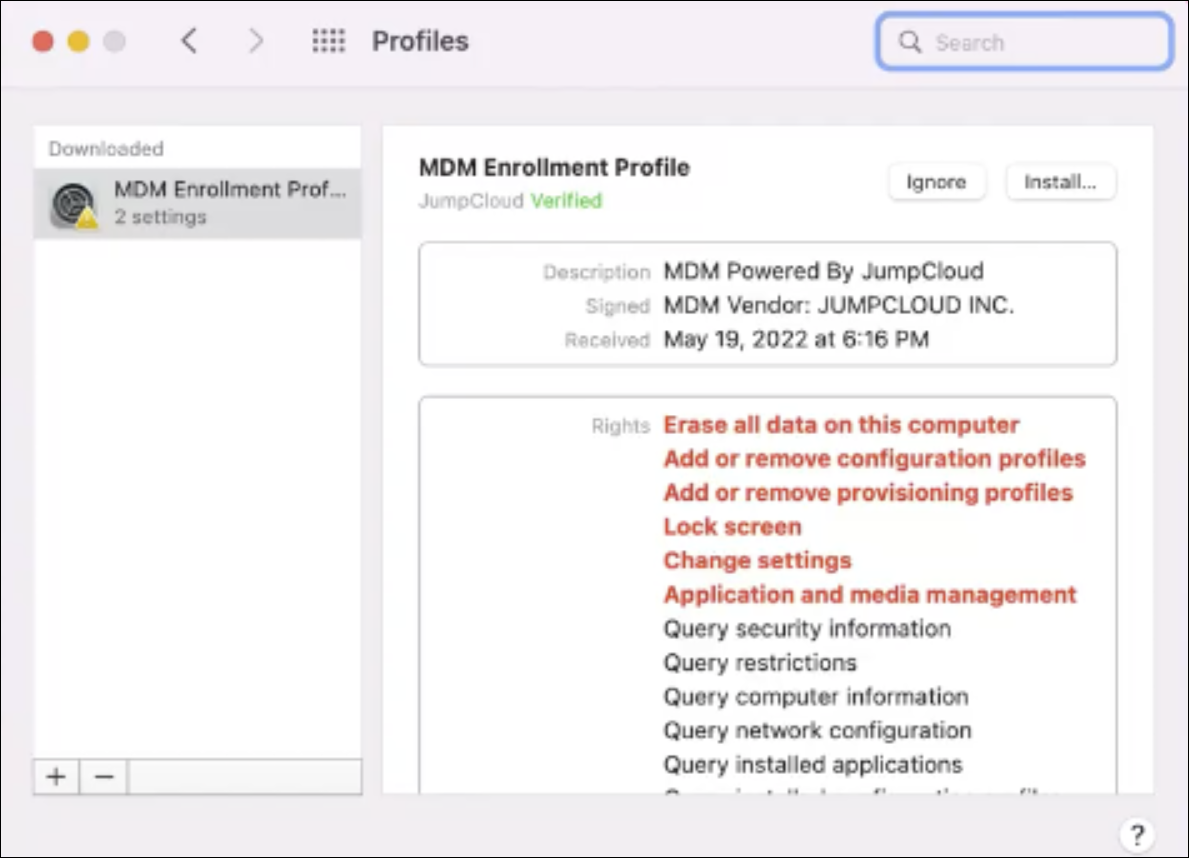Open help with the question mark button
The image size is (1189, 858).
point(1136,834)
